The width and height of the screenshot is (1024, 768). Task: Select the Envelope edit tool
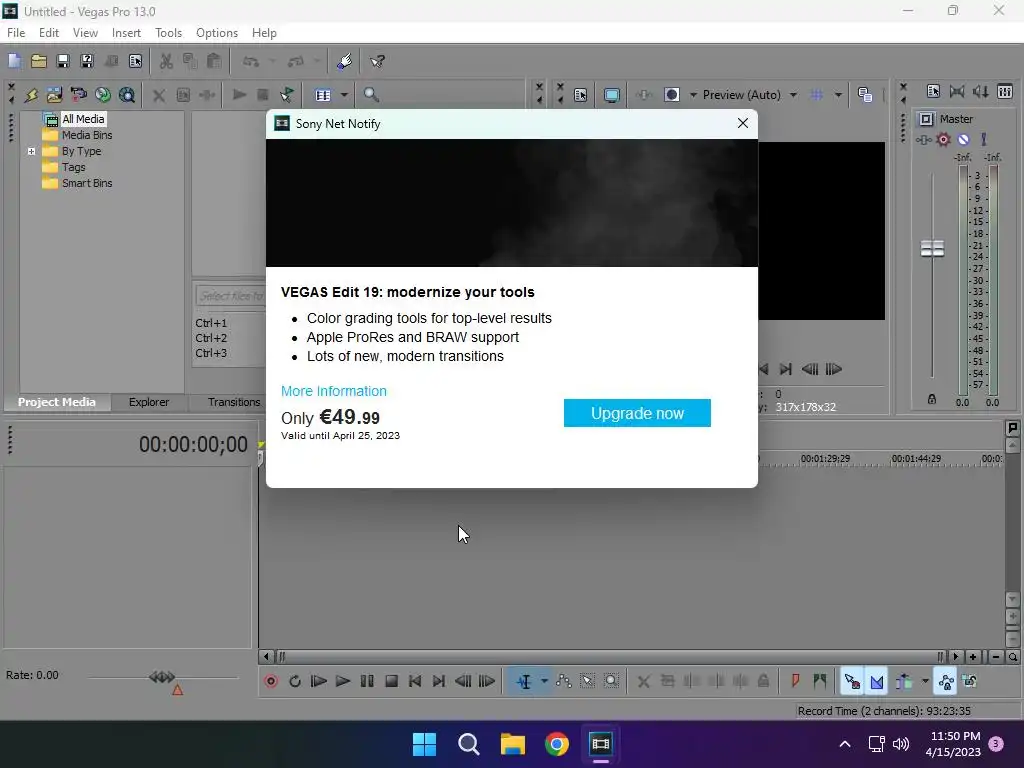click(x=564, y=682)
